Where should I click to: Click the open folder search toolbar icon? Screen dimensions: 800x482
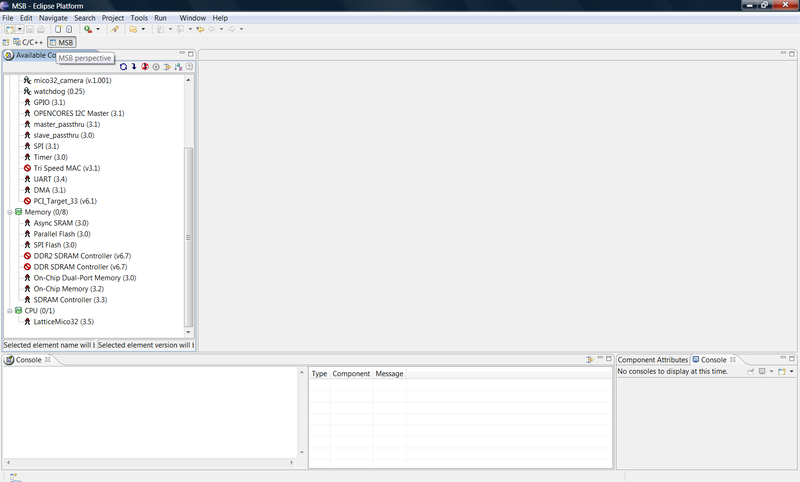pyautogui.click(x=133, y=29)
